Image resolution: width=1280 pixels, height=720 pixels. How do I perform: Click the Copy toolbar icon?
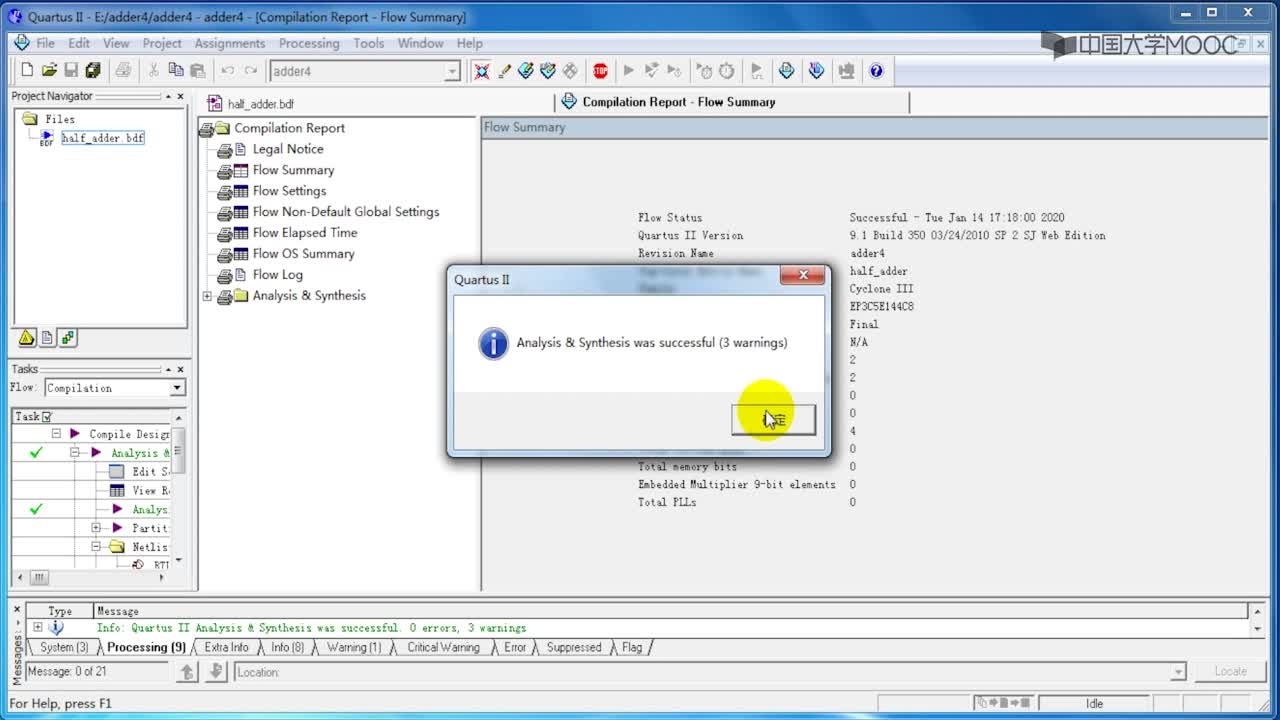[175, 70]
